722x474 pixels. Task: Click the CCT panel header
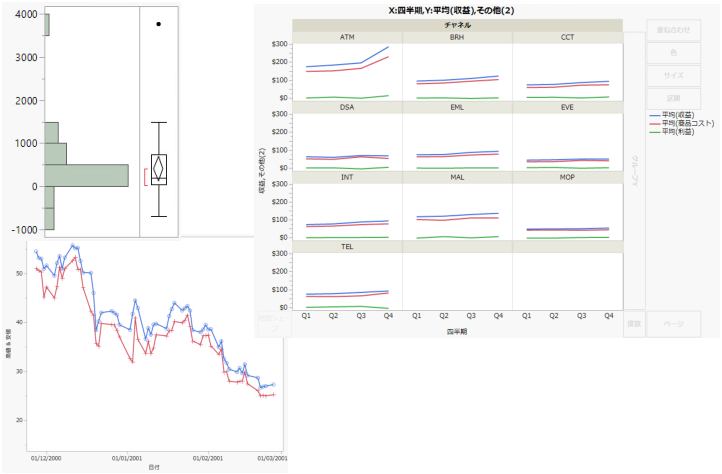[567, 37]
